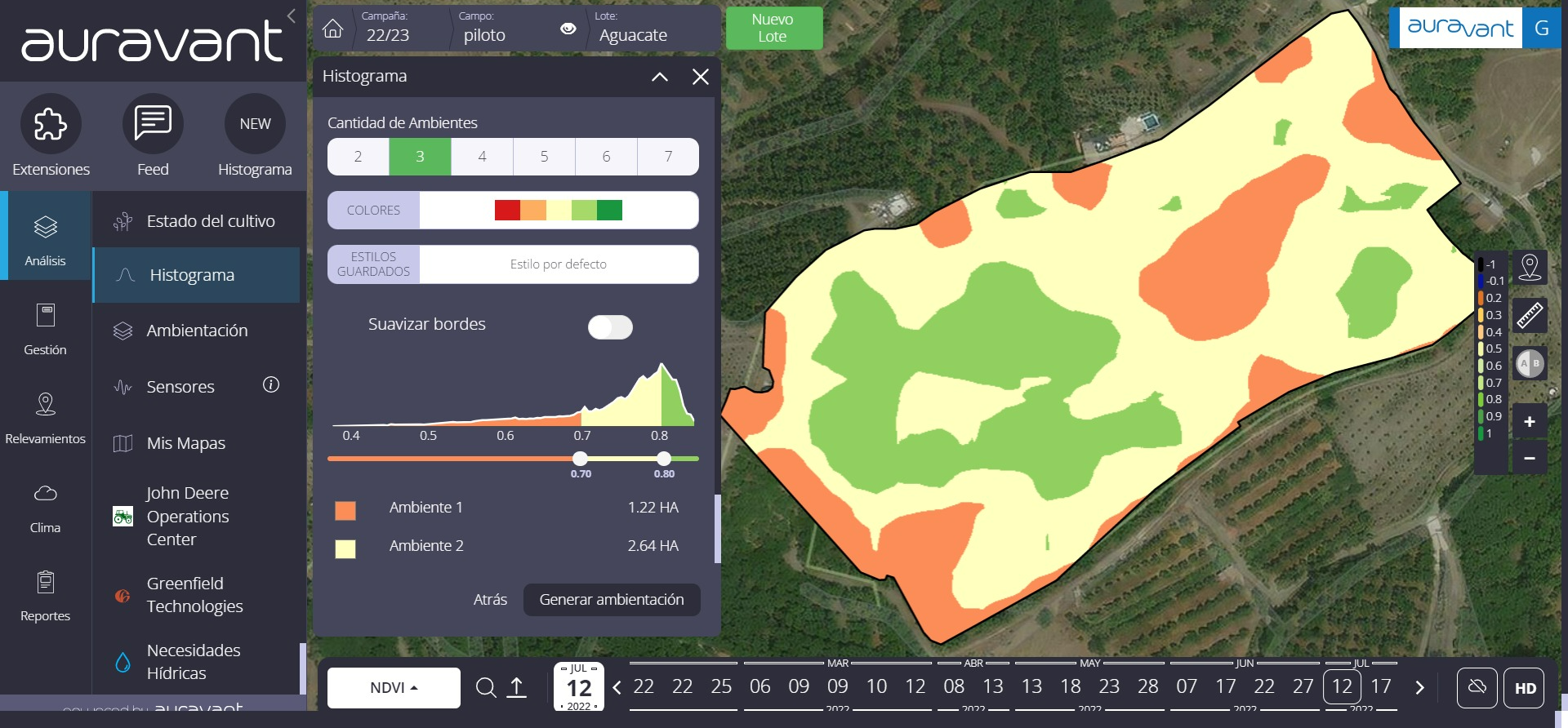Select the Histograma menu entry
The height and width of the screenshot is (728, 1568).
196,275
